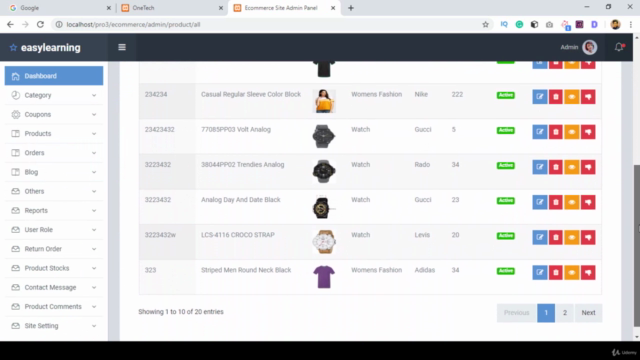
Task: Deactivate Striped Men Round Neck Black with thumbs-down
Action: (588, 272)
